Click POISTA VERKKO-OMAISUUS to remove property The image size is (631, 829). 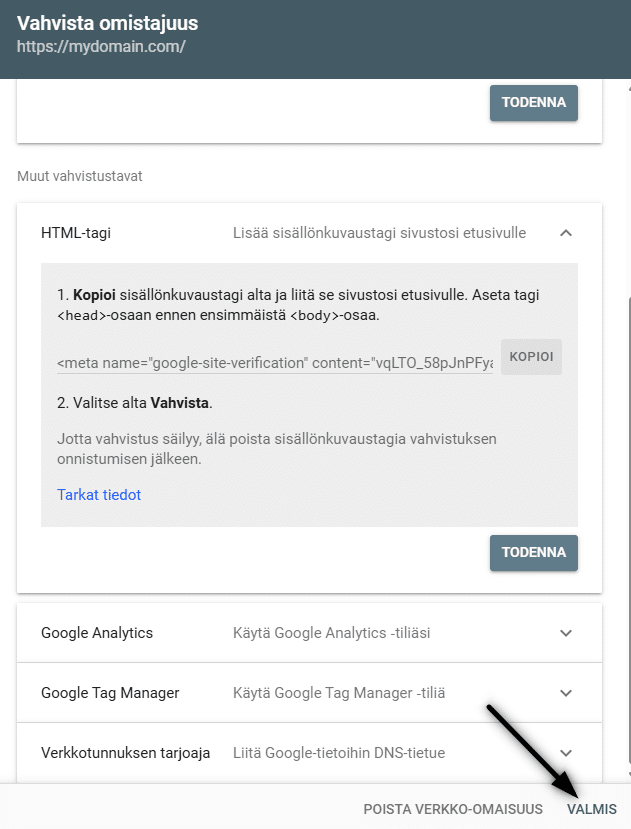click(x=452, y=809)
